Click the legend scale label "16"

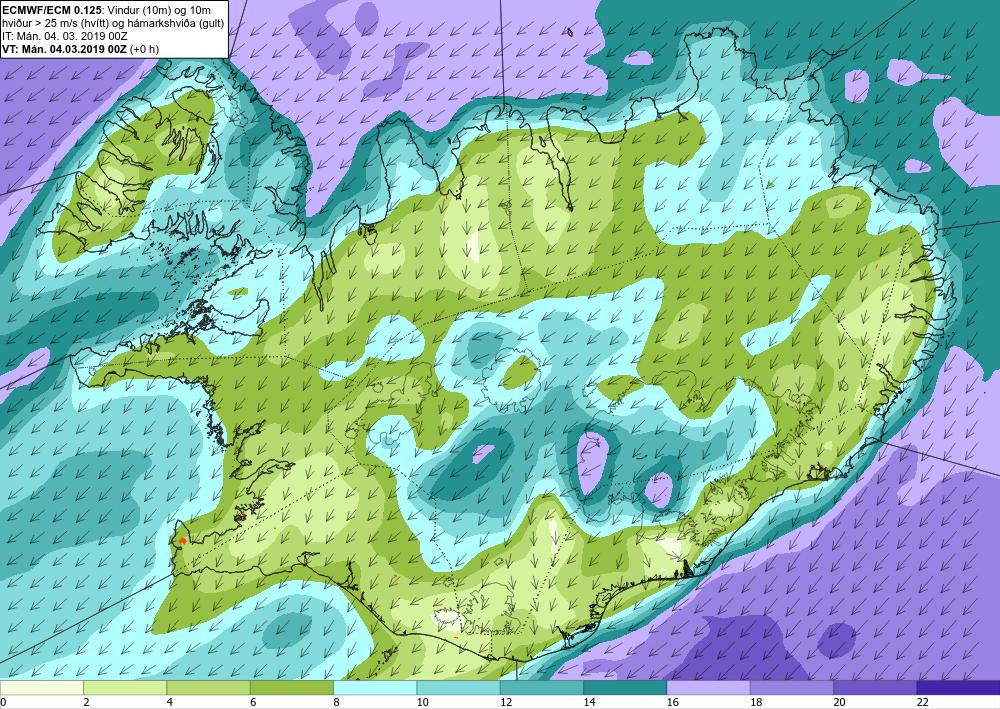[x=673, y=702]
